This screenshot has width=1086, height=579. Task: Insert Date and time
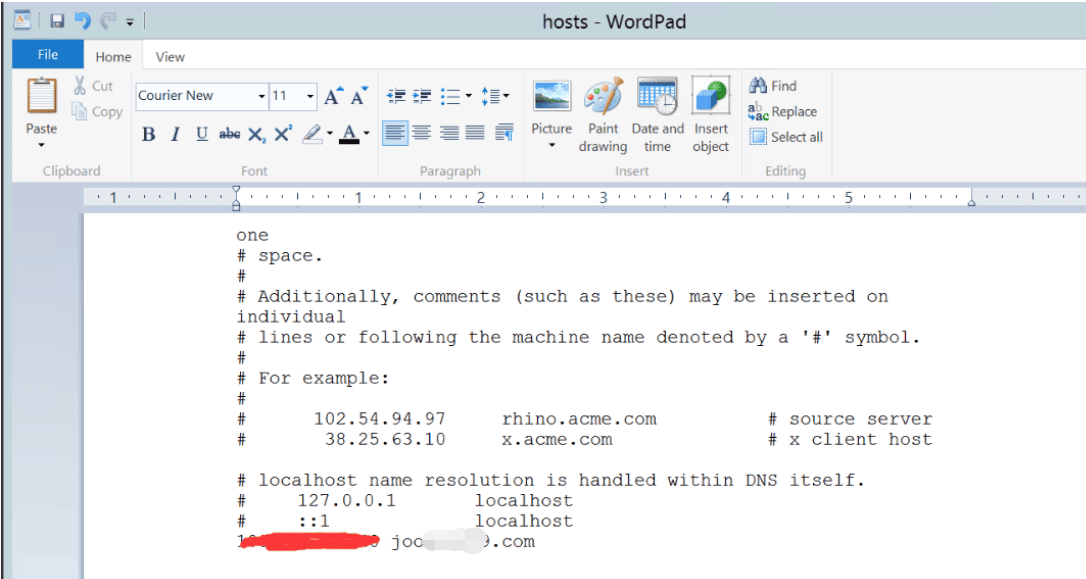(657, 115)
